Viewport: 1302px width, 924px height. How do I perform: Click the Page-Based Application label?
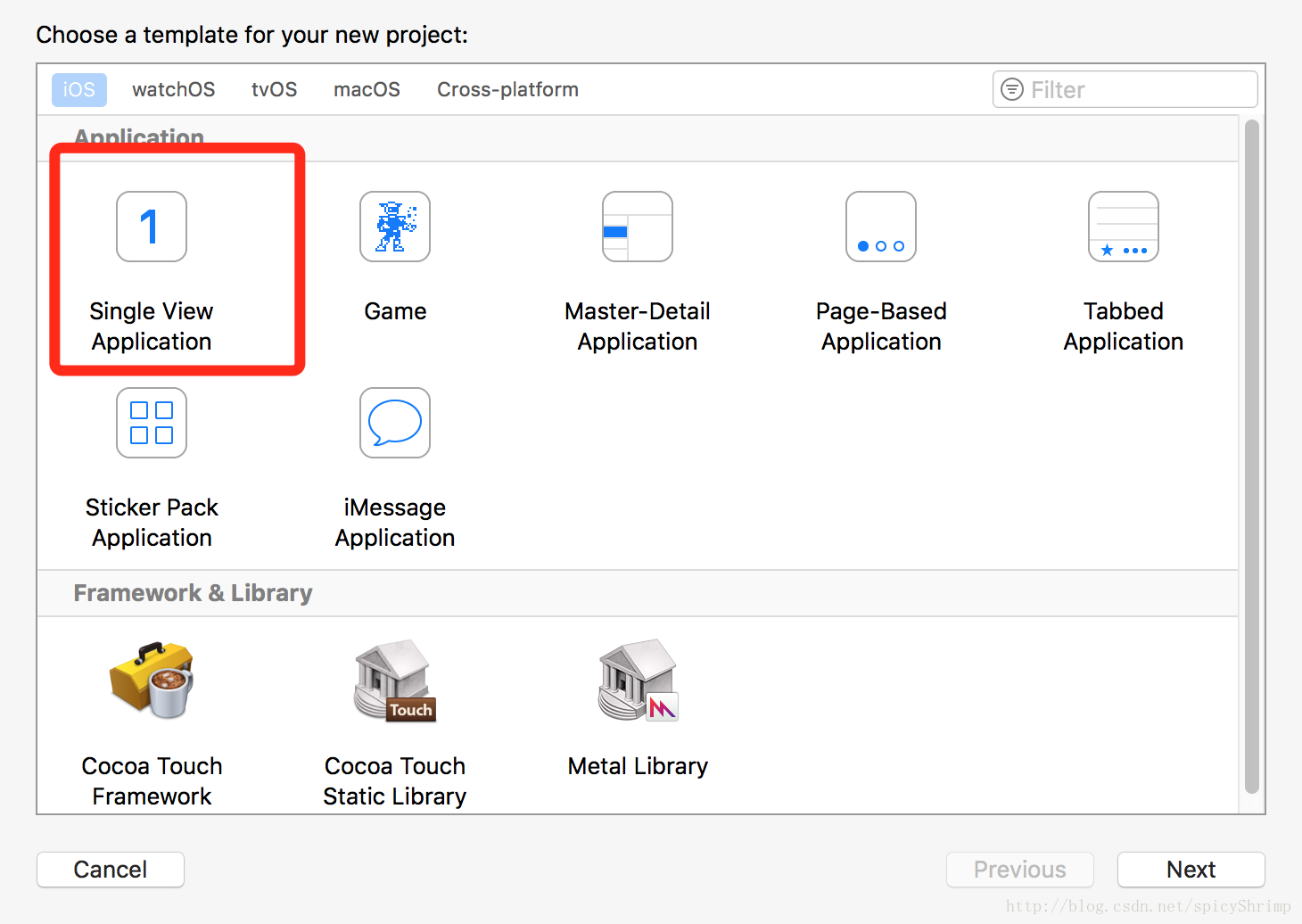[881, 326]
